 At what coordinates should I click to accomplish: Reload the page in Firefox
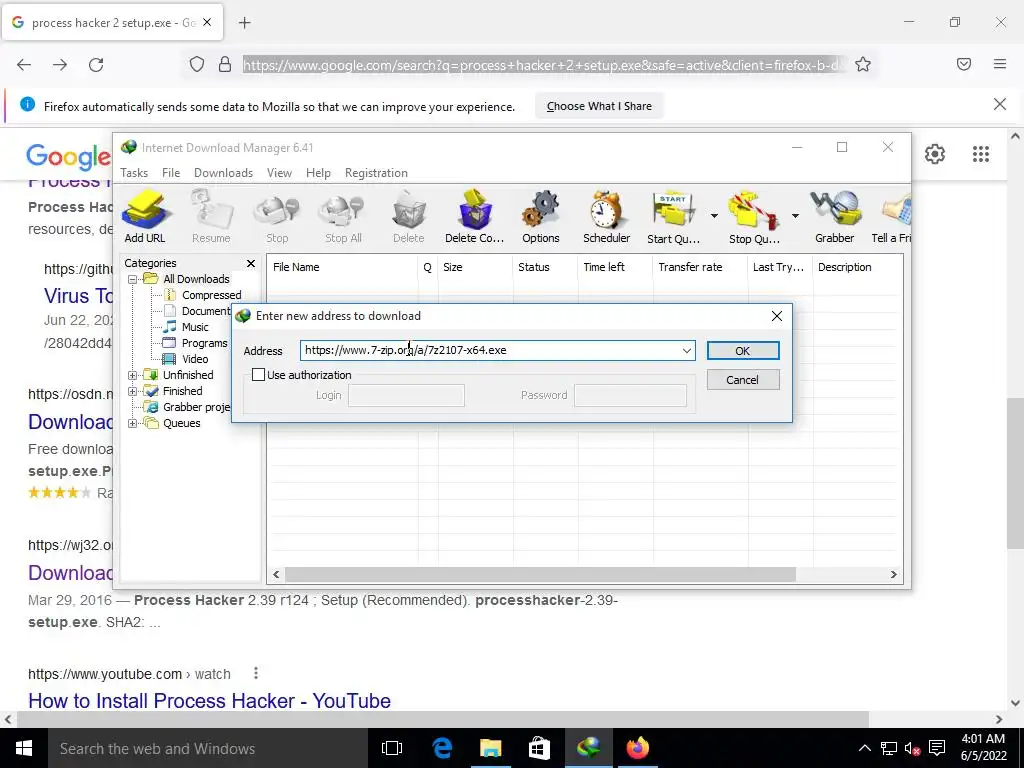[96, 65]
